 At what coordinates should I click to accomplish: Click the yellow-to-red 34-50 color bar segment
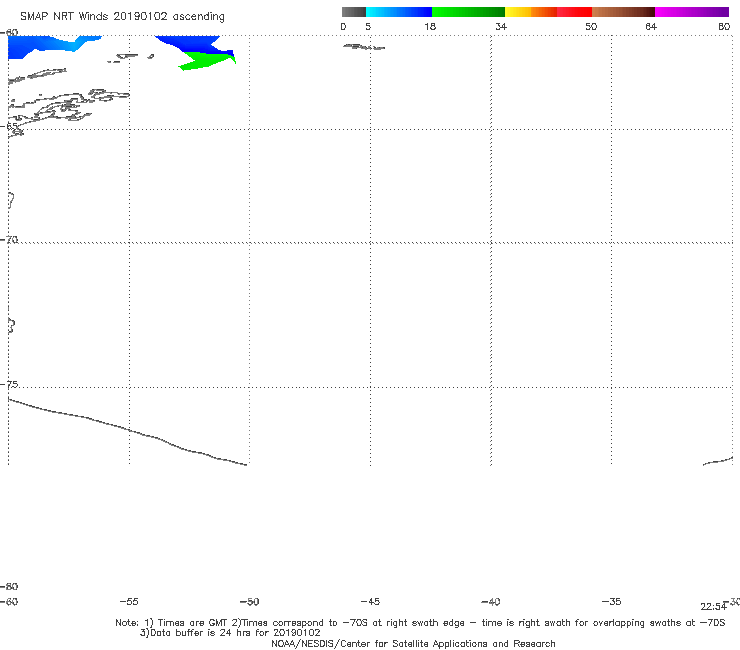click(x=548, y=12)
